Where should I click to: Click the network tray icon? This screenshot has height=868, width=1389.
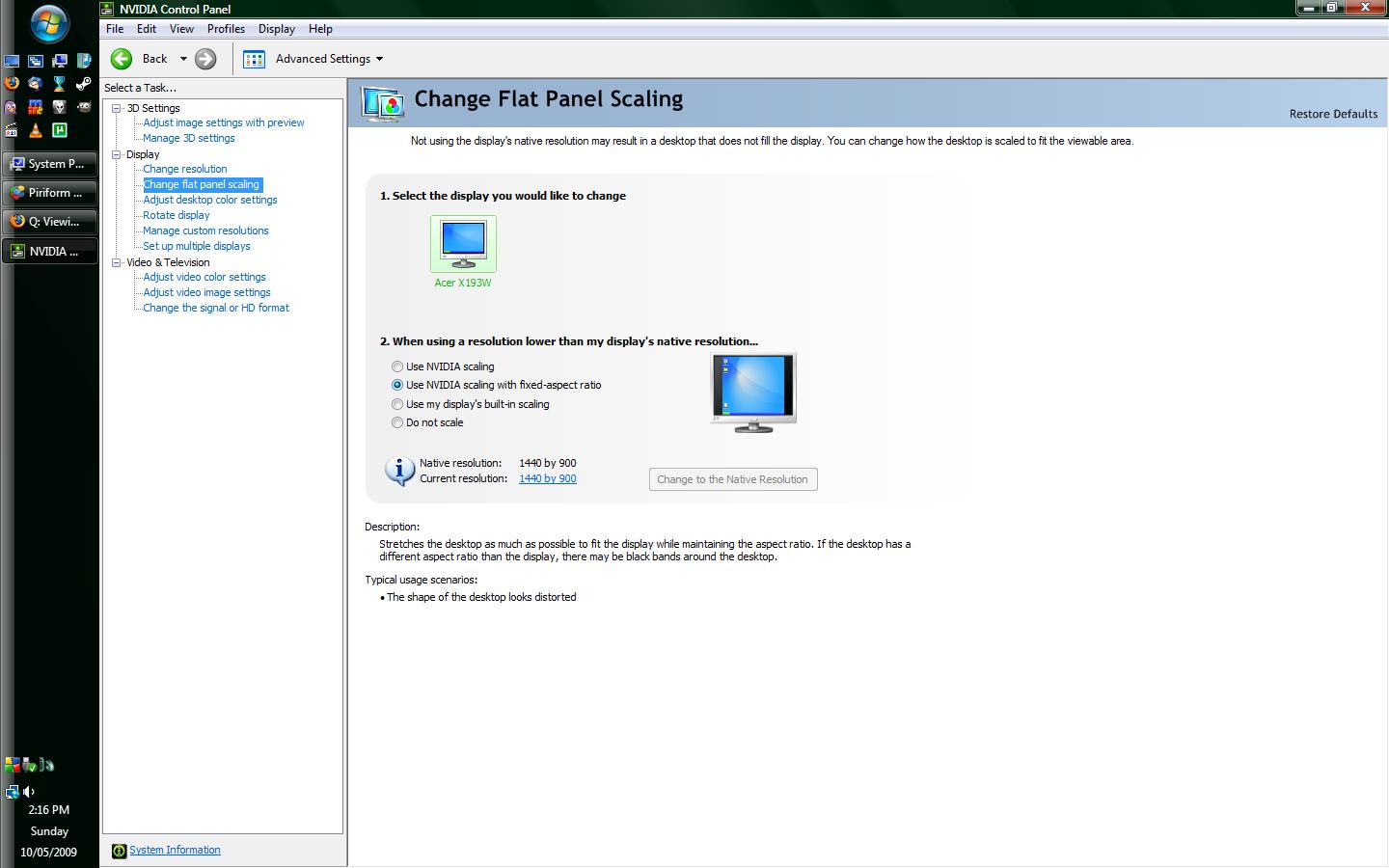click(13, 792)
